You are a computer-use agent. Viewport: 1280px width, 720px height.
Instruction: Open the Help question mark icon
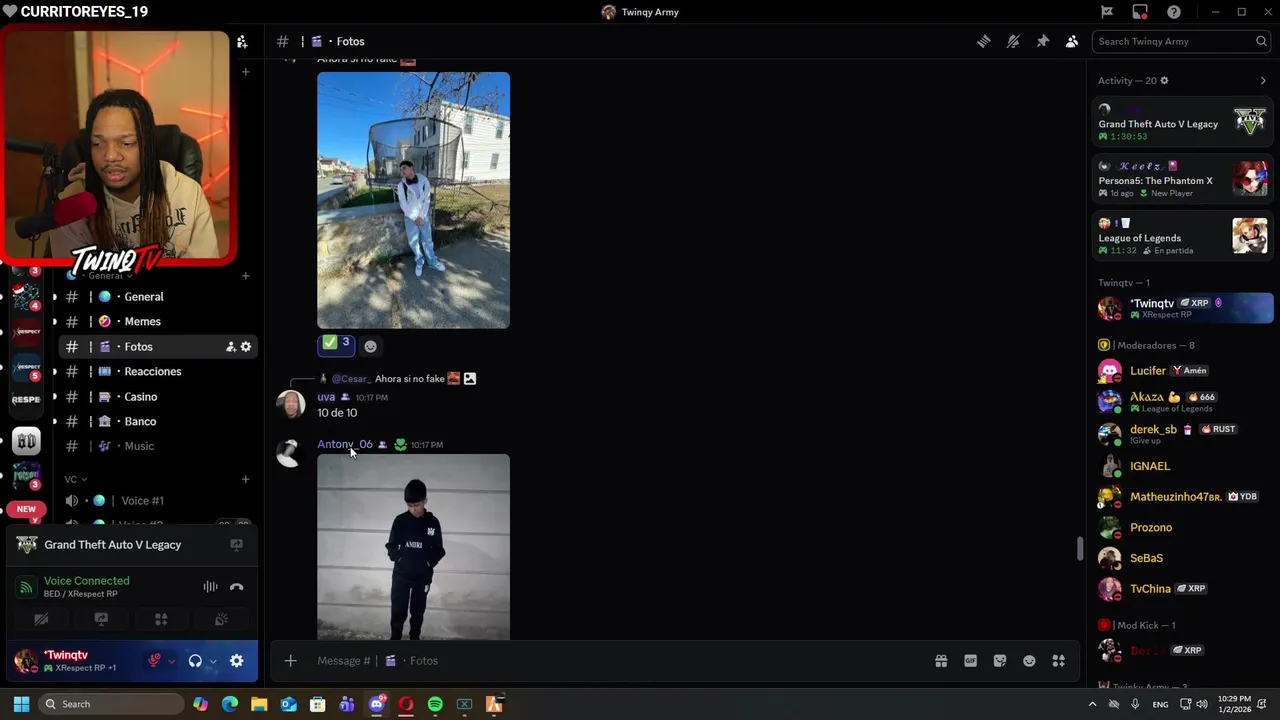click(1173, 12)
